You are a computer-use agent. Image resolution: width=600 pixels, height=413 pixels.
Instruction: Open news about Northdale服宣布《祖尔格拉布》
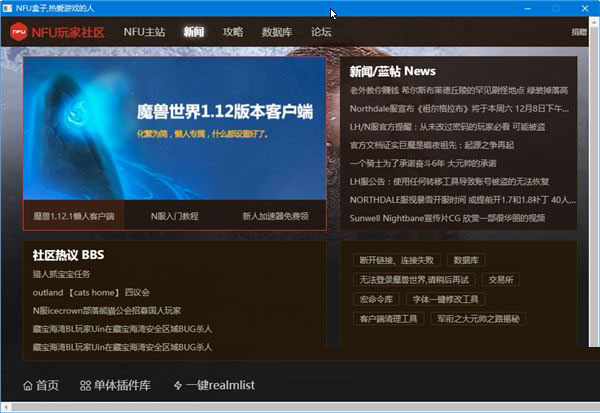(x=459, y=109)
